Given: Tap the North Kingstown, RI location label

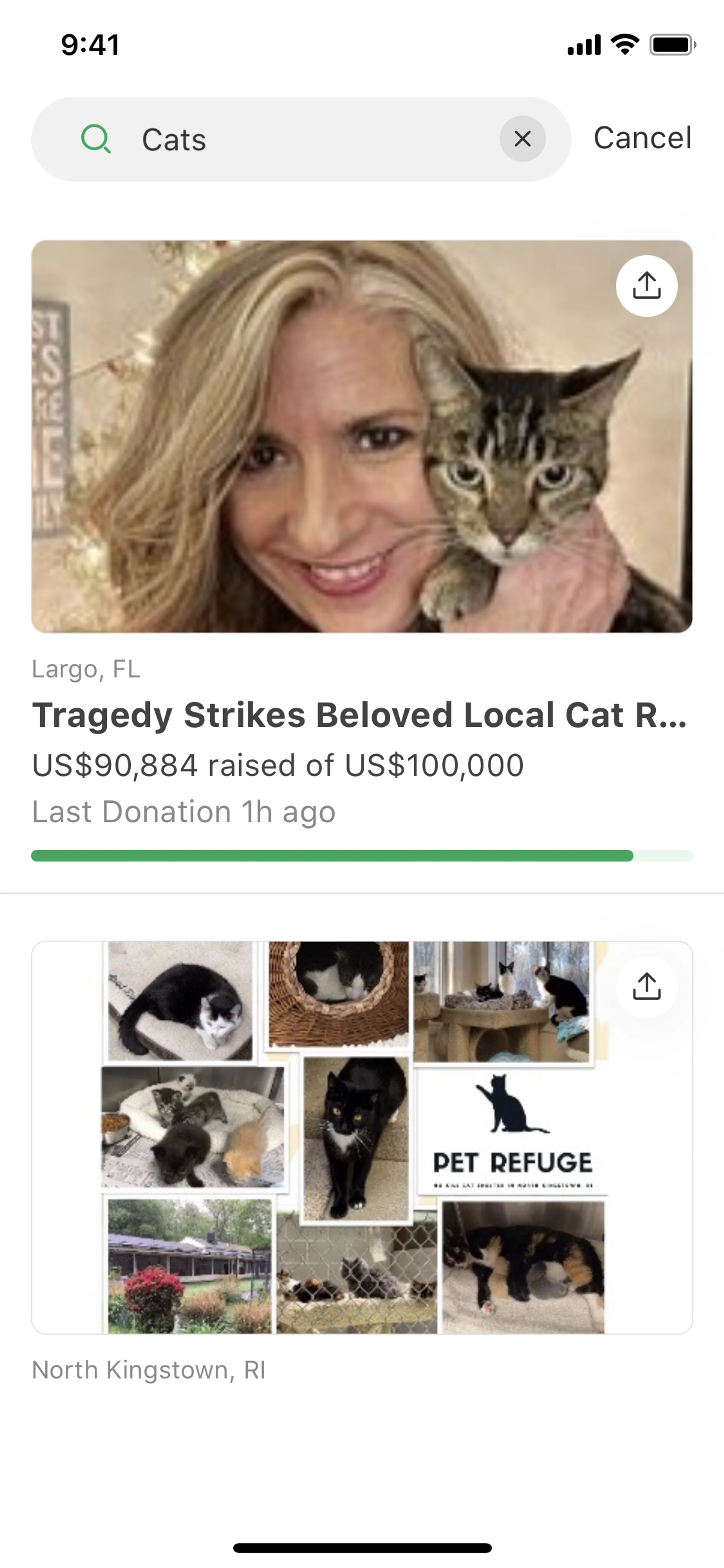Looking at the screenshot, I should (149, 1370).
